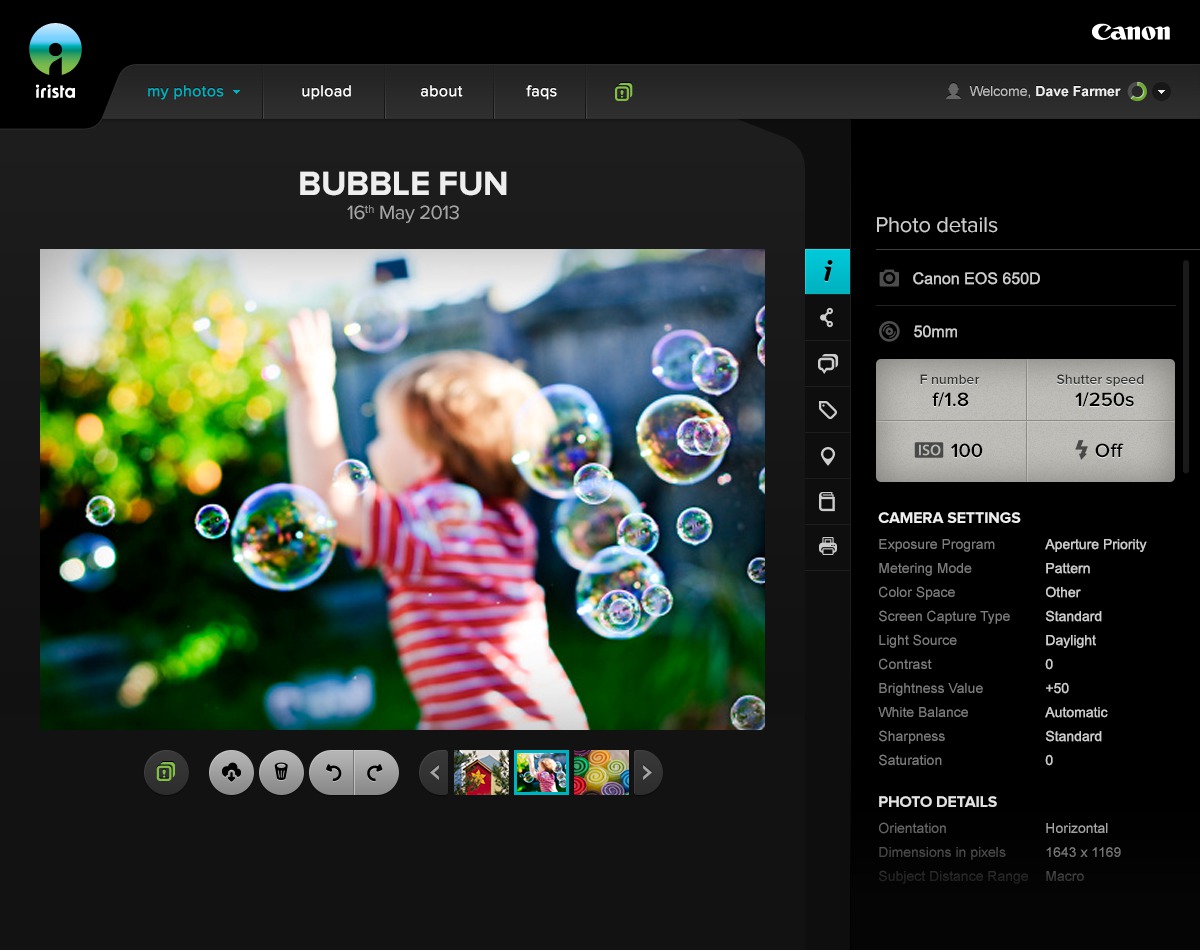Click the Orientation Horizontal value
The height and width of the screenshot is (950, 1200).
[1076, 828]
